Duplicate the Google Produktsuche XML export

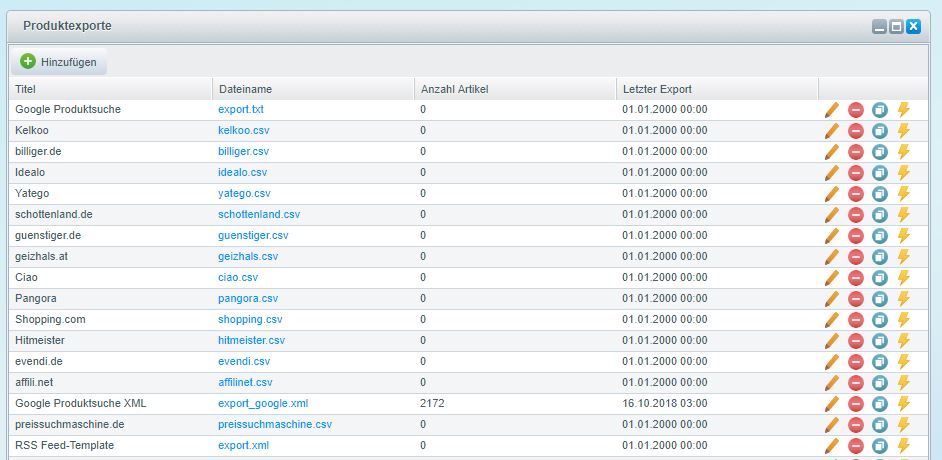click(880, 404)
